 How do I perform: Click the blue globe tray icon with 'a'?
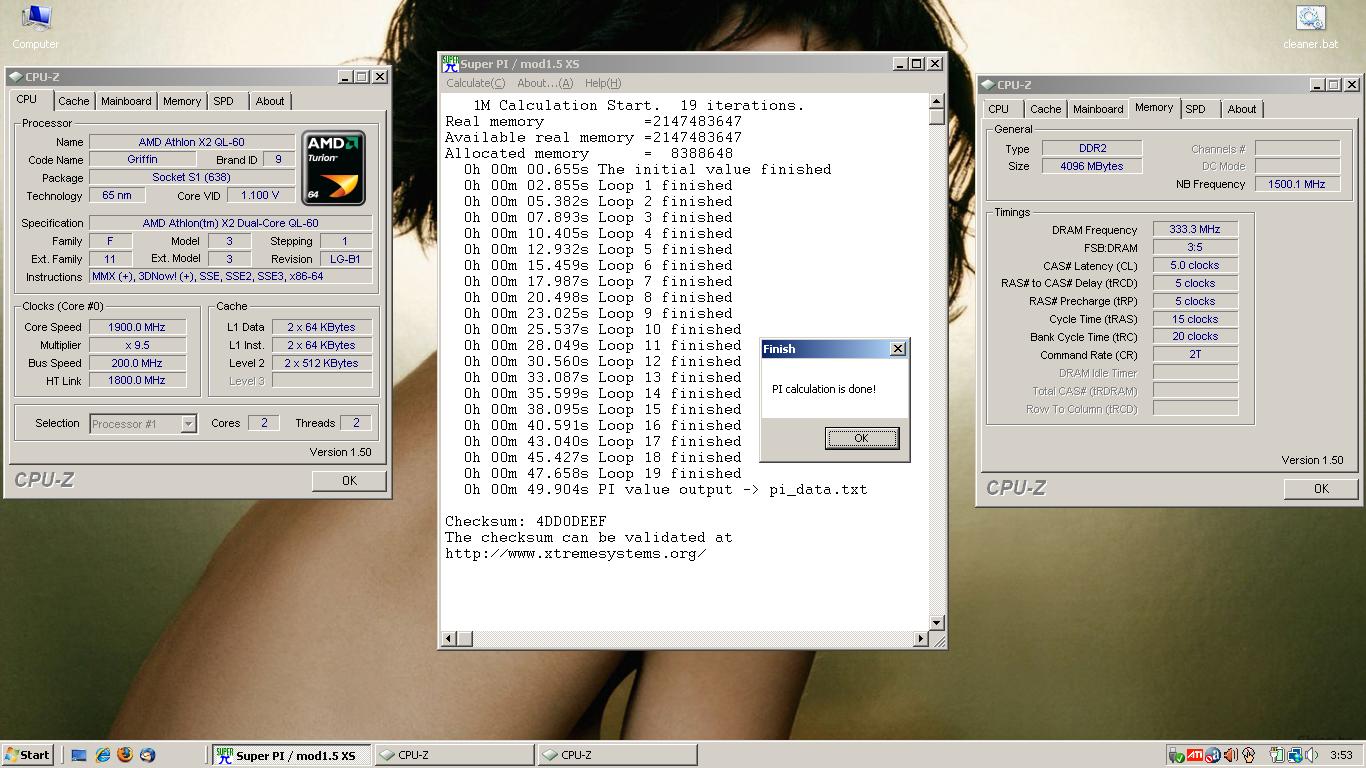(x=1213, y=755)
